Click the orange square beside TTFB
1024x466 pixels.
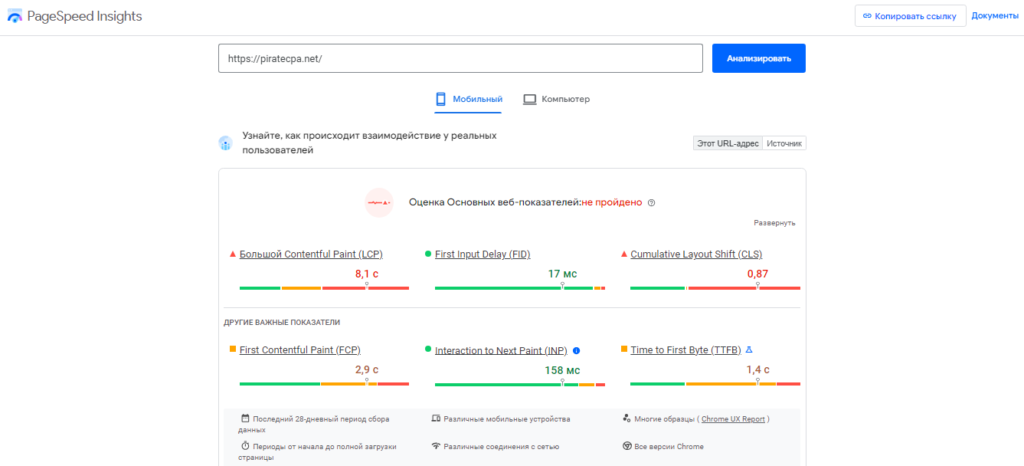tap(624, 349)
